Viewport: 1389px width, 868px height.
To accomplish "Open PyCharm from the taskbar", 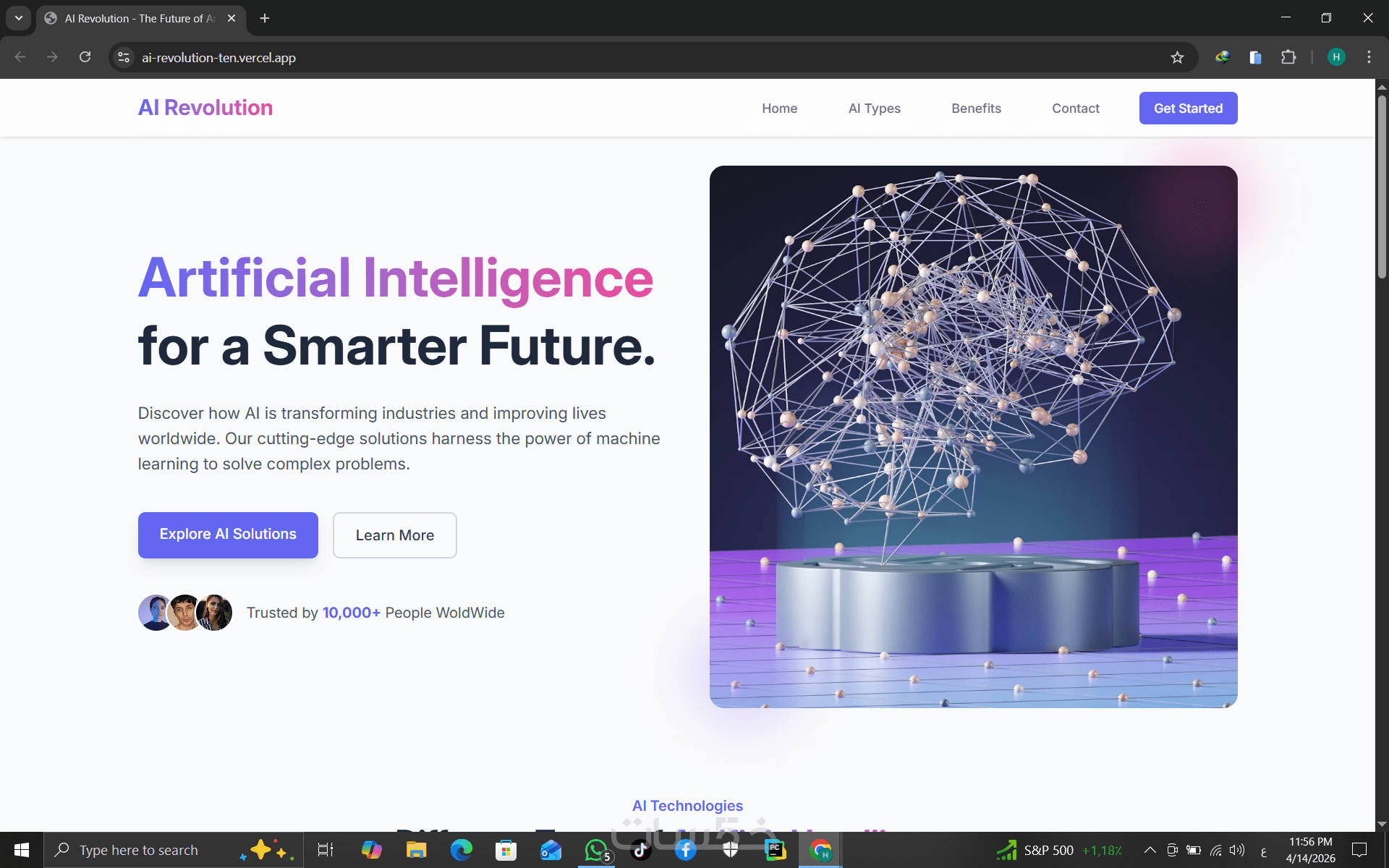I will click(776, 850).
